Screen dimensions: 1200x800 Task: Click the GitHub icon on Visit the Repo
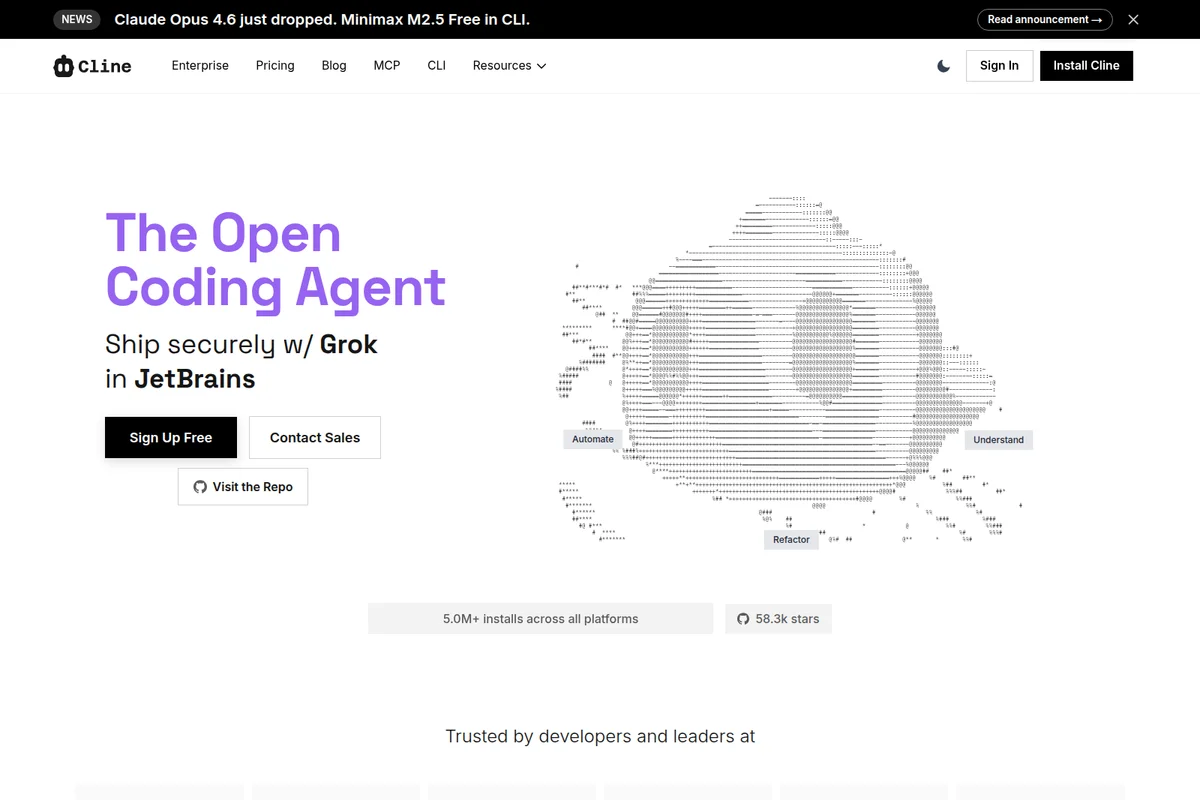[200, 486]
